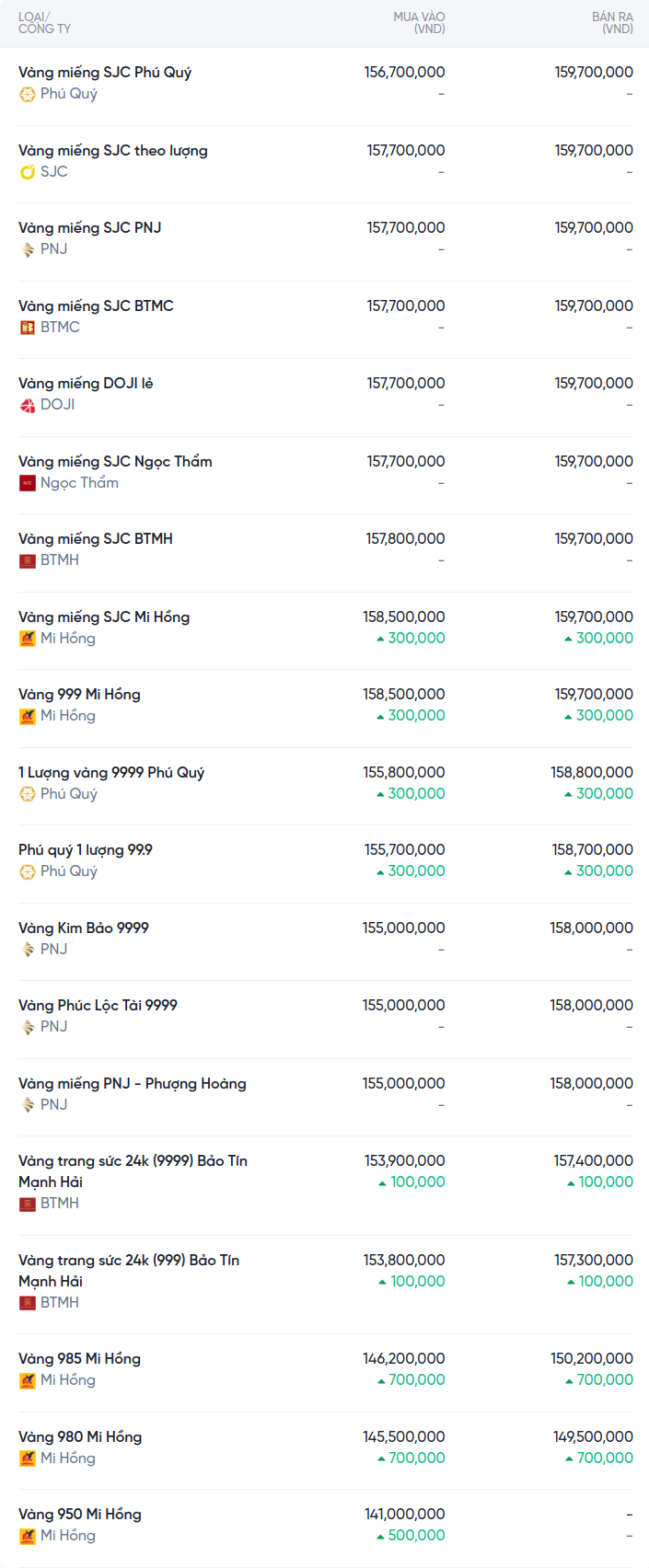The height and width of the screenshot is (1568, 649).
Task: Click the BÁN RA (VND) column header
Action: coord(612,23)
